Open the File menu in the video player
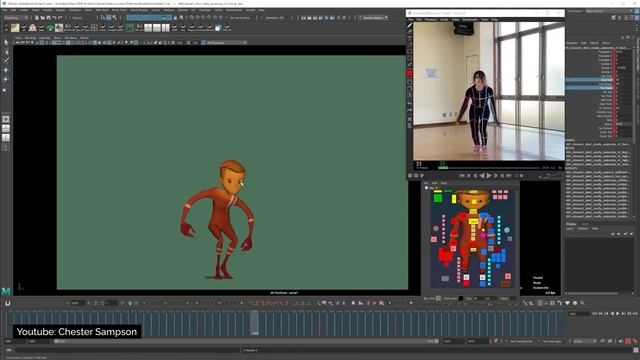 pos(411,19)
